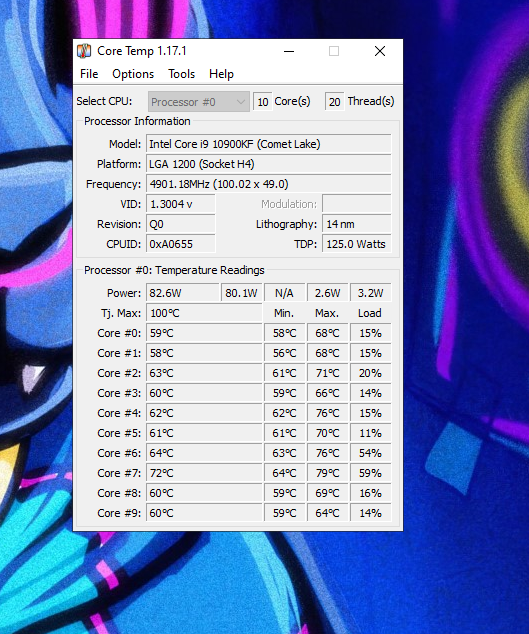This screenshot has width=529, height=634.
Task: Click Core #9 max temperature 64°C
Action: pyautogui.click(x=328, y=513)
